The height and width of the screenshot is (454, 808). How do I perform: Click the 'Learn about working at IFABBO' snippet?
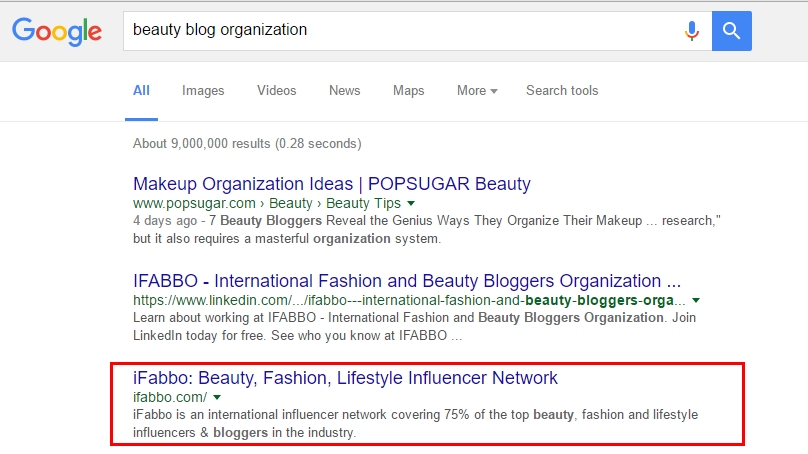coord(414,327)
